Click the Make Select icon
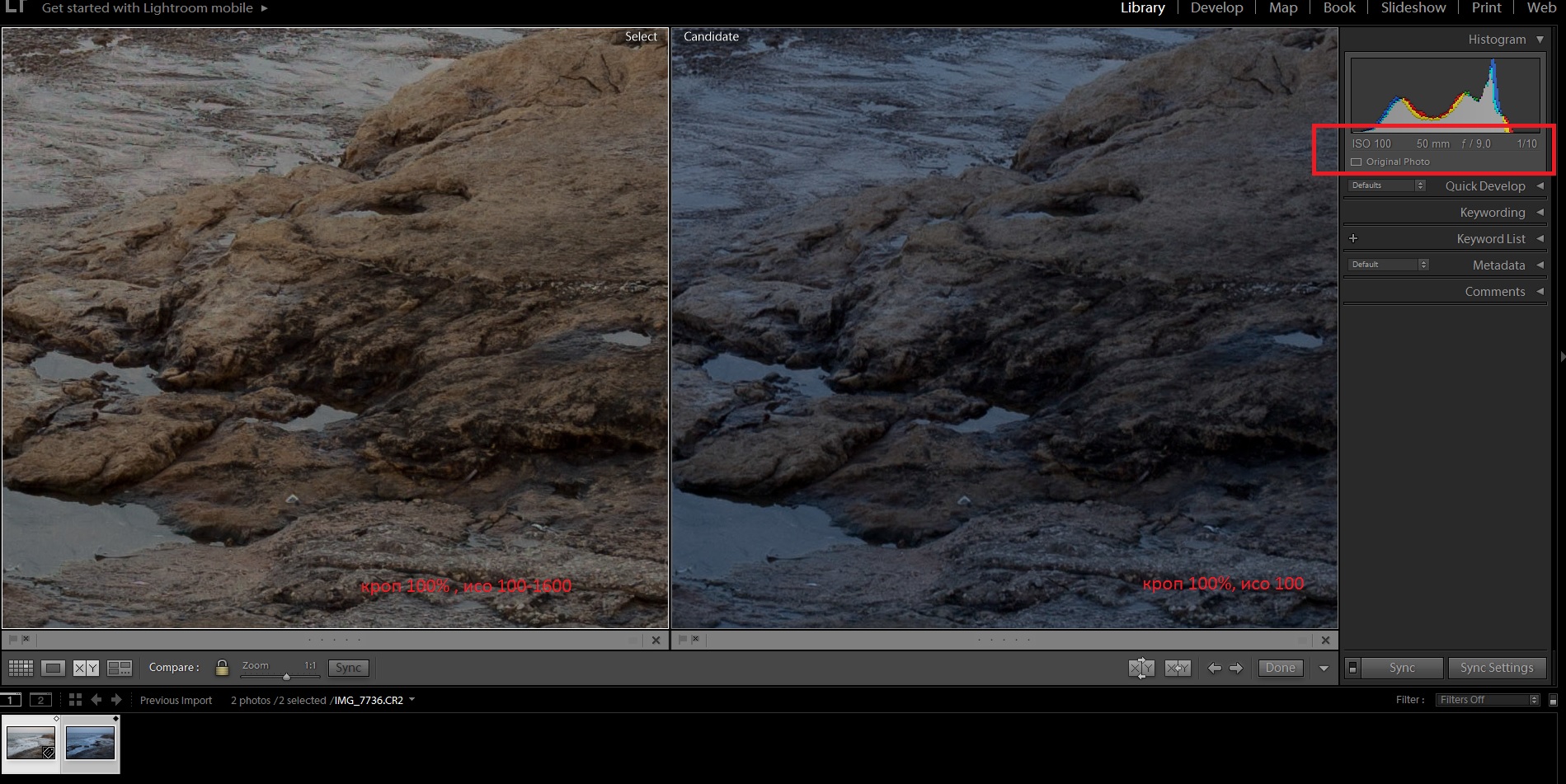Viewport: 1566px width, 784px height. pyautogui.click(x=1178, y=668)
